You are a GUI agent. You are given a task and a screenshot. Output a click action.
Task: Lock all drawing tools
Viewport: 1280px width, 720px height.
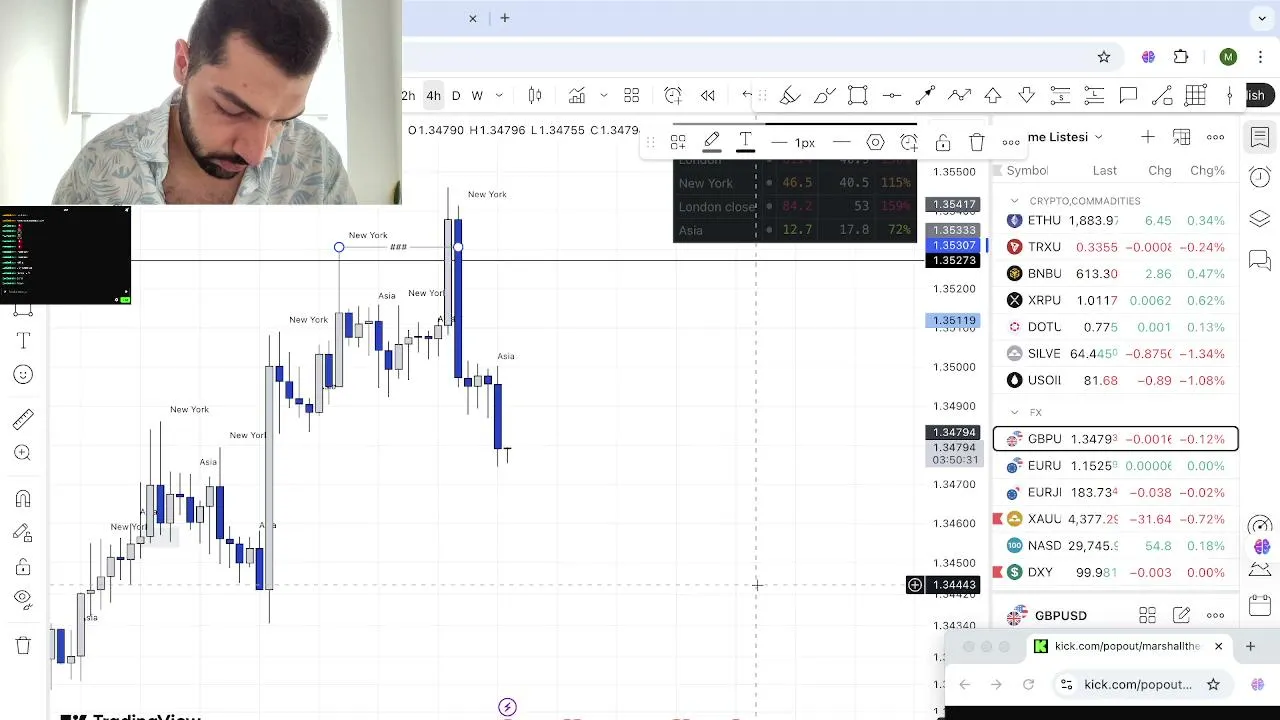[23, 567]
